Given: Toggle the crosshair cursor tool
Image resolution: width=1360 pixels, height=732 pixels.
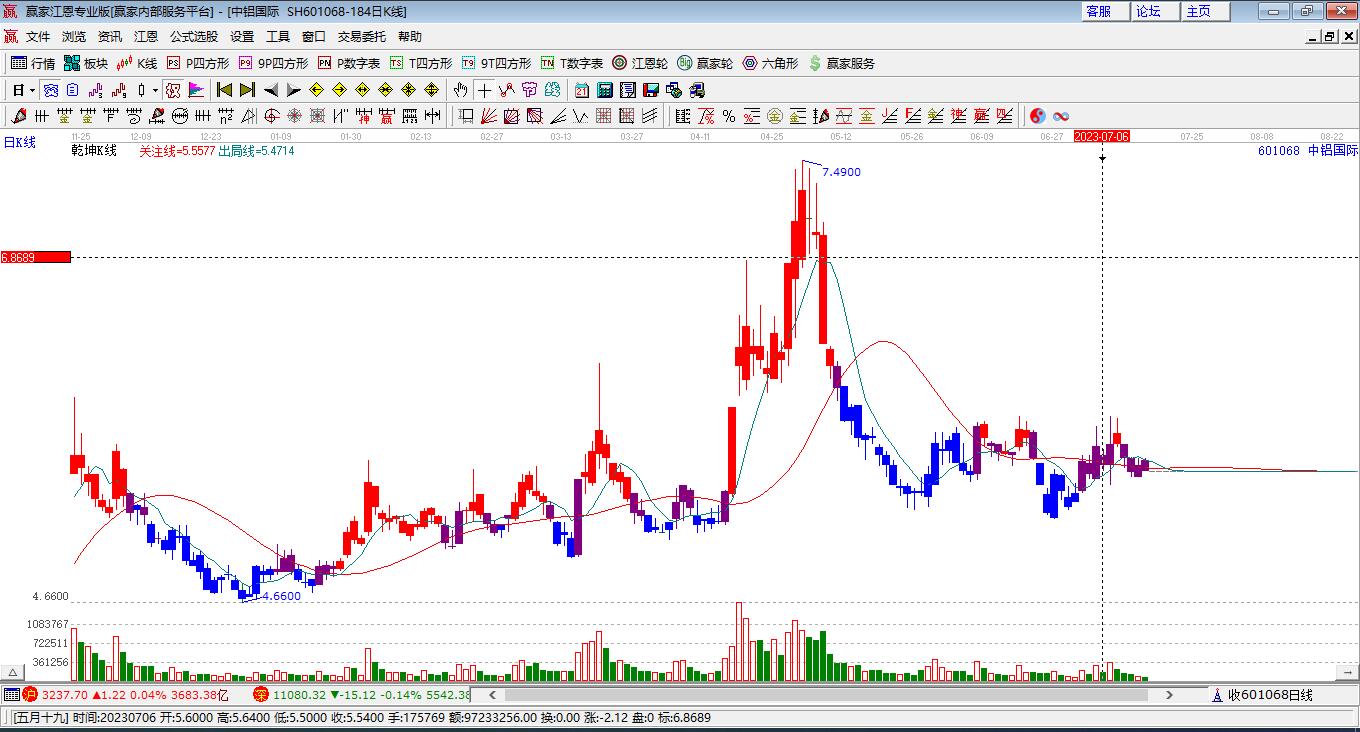Looking at the screenshot, I should click(484, 90).
